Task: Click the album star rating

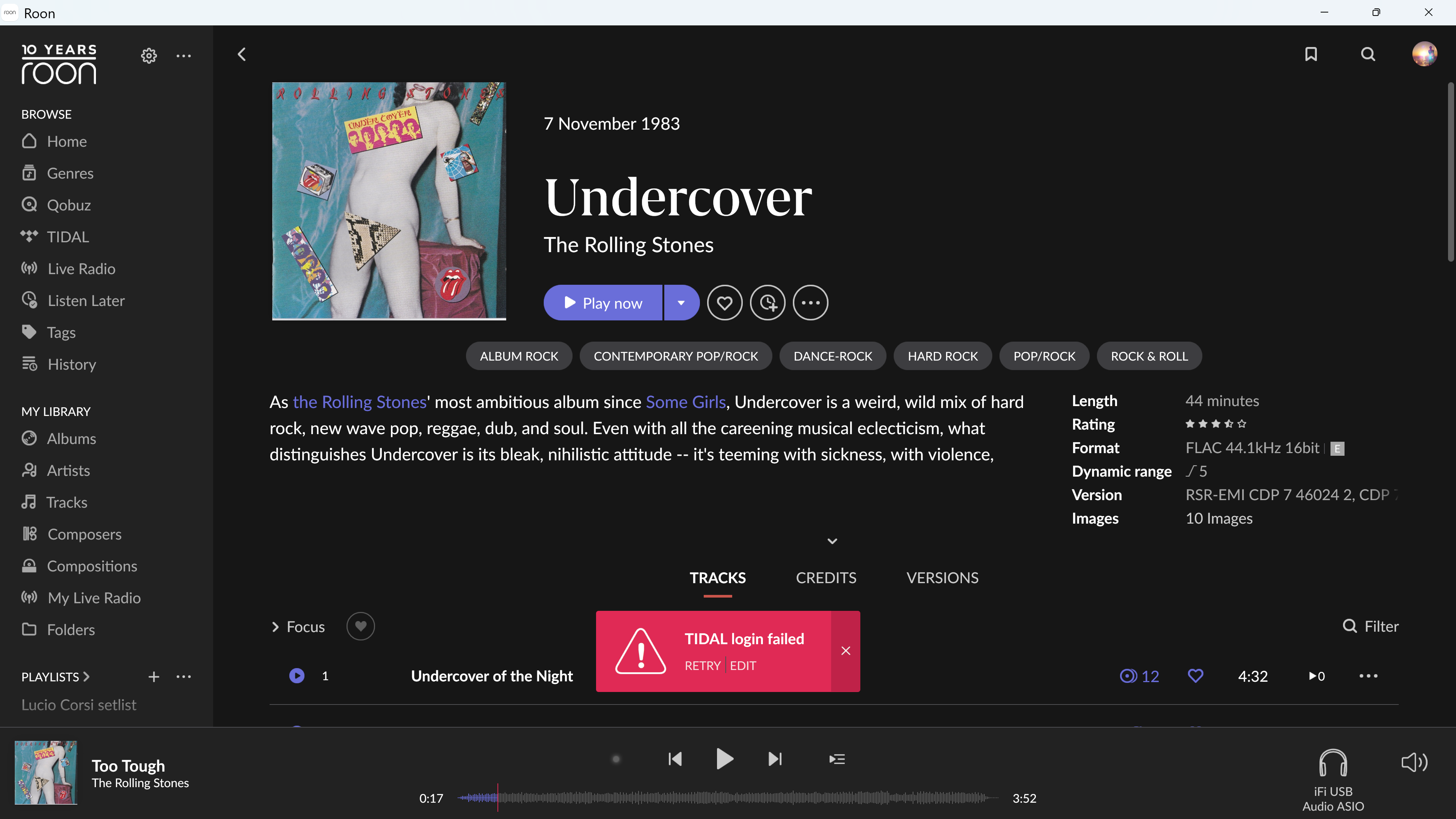Action: (x=1216, y=424)
